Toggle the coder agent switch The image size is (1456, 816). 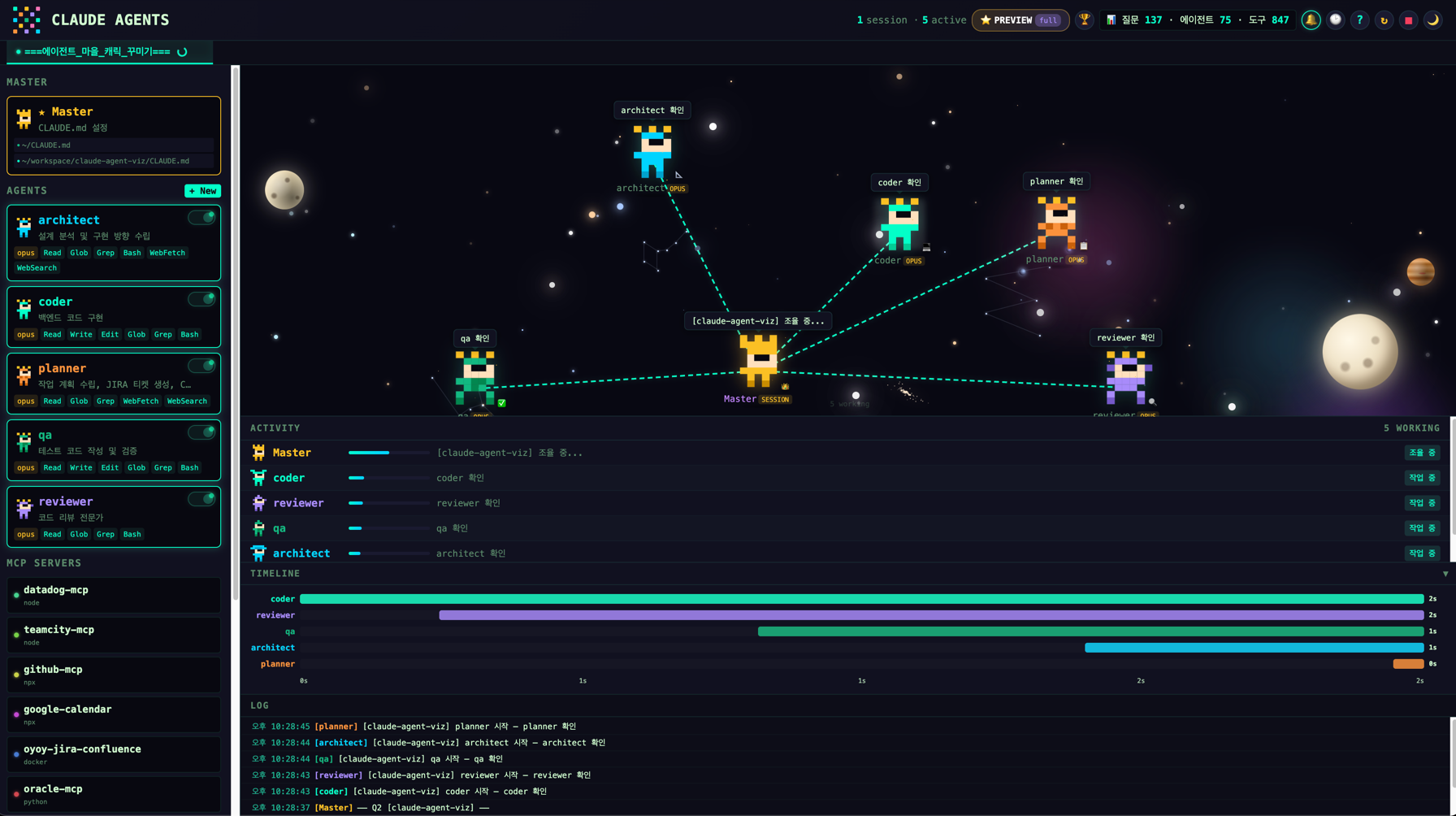pos(201,299)
